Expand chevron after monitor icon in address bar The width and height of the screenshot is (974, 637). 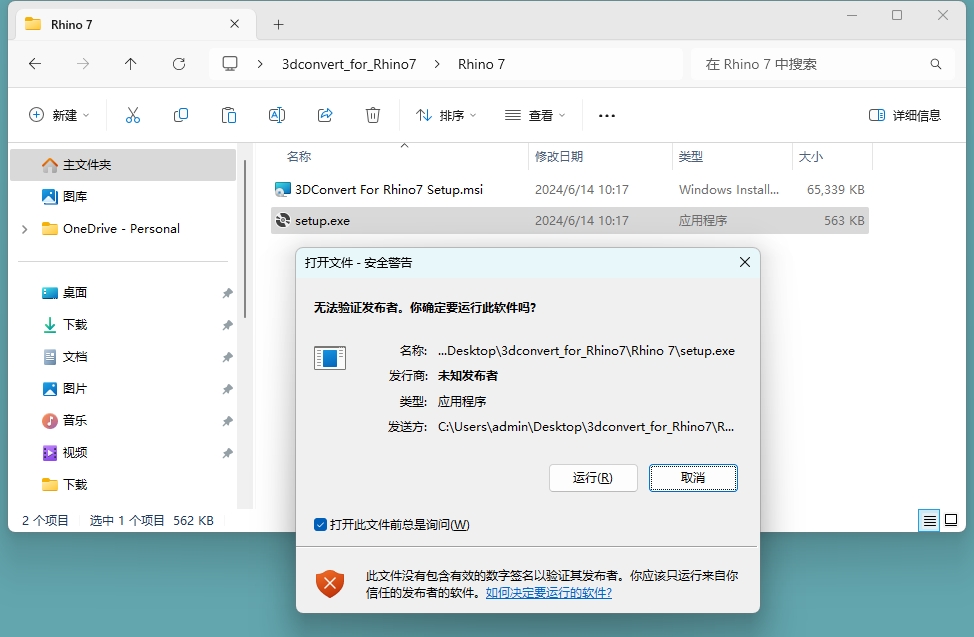pos(260,64)
